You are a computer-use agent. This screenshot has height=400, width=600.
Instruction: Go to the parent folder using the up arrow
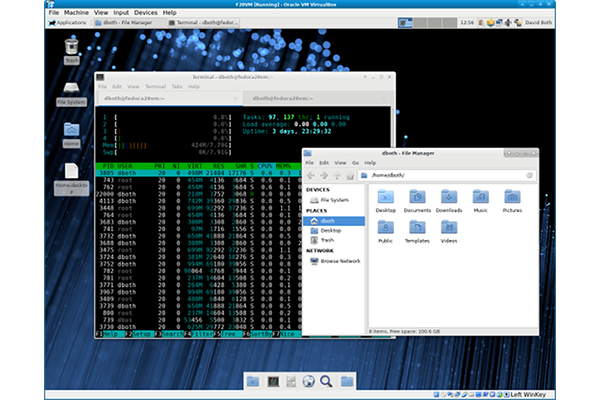click(x=338, y=174)
